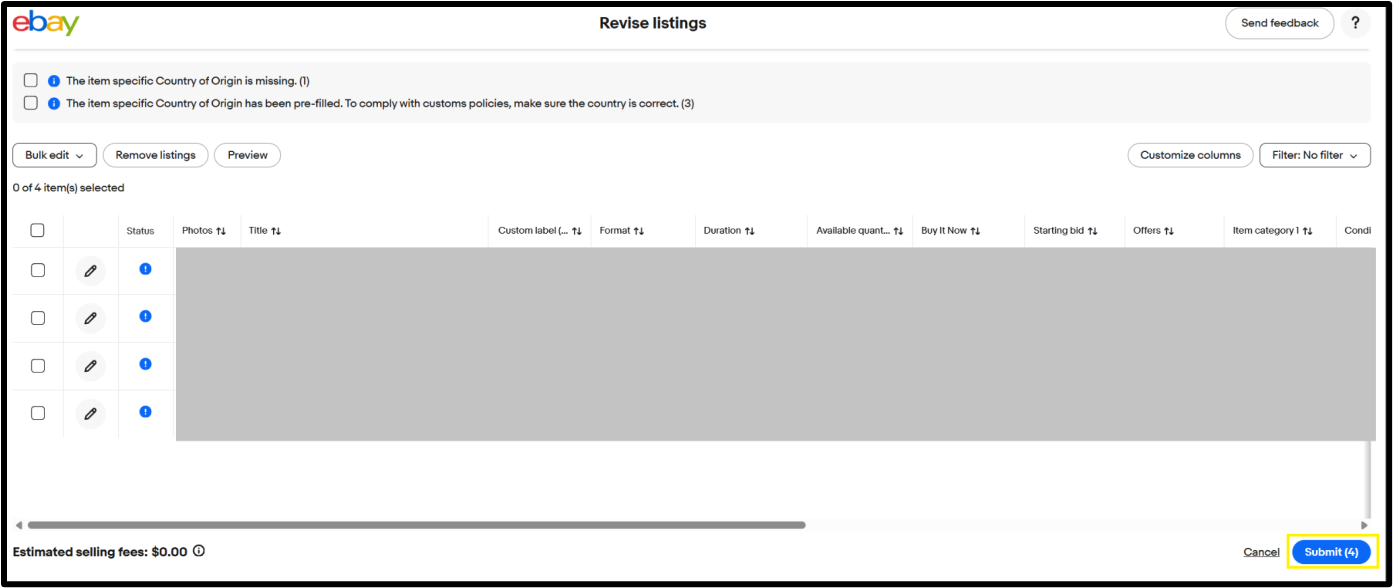
Task: Click the pencil edit icon in first row
Action: [90, 271]
